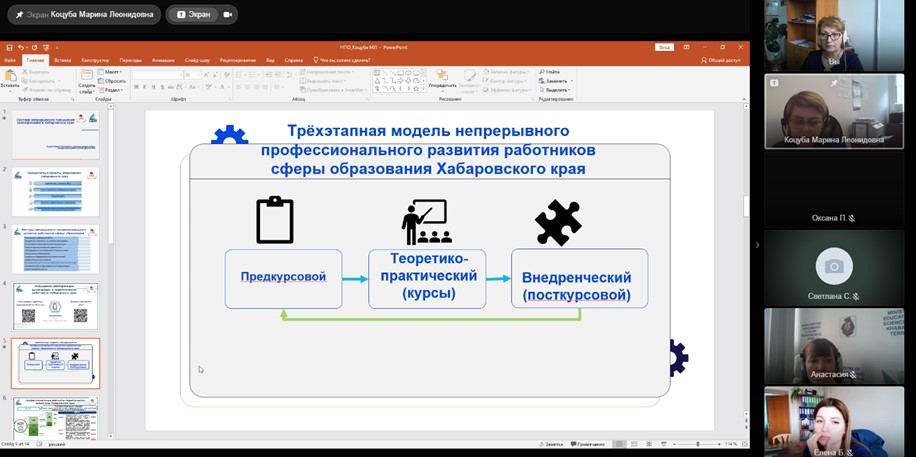Open the Примечания comments pane
The width and height of the screenshot is (916, 457).
coord(590,444)
